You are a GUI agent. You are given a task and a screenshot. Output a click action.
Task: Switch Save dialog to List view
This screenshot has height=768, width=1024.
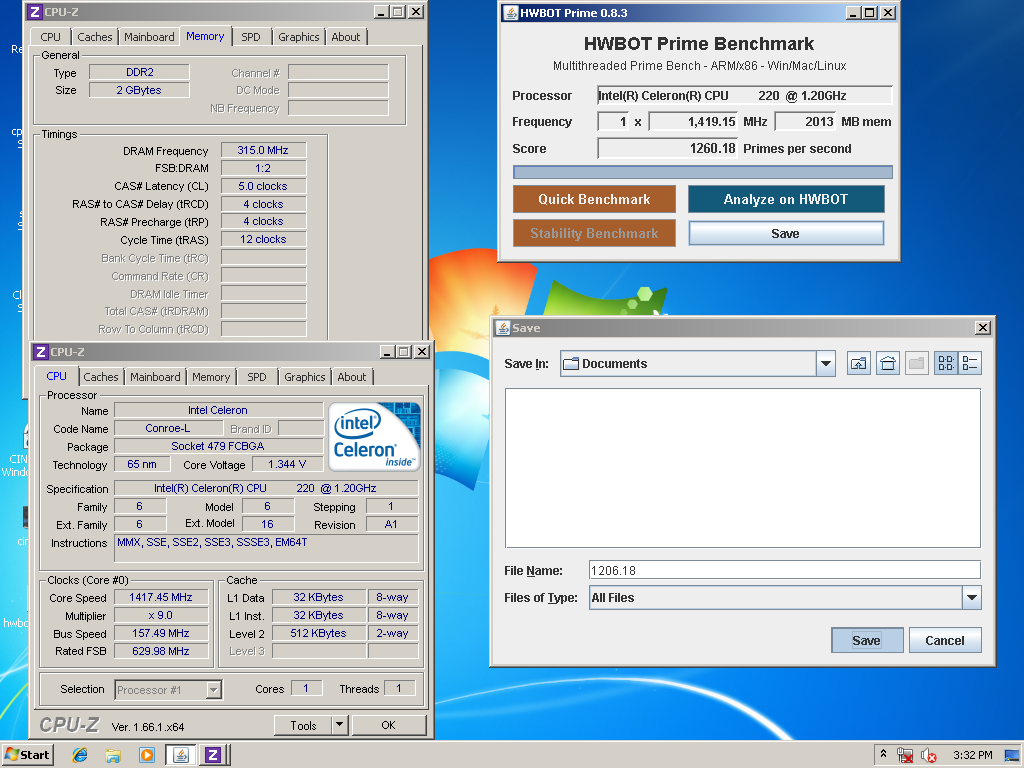[945, 364]
